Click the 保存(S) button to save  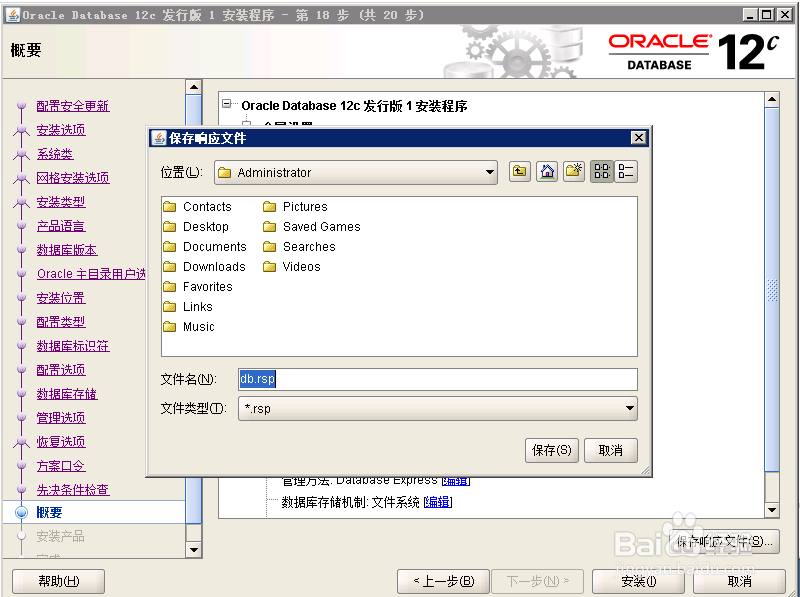point(551,450)
